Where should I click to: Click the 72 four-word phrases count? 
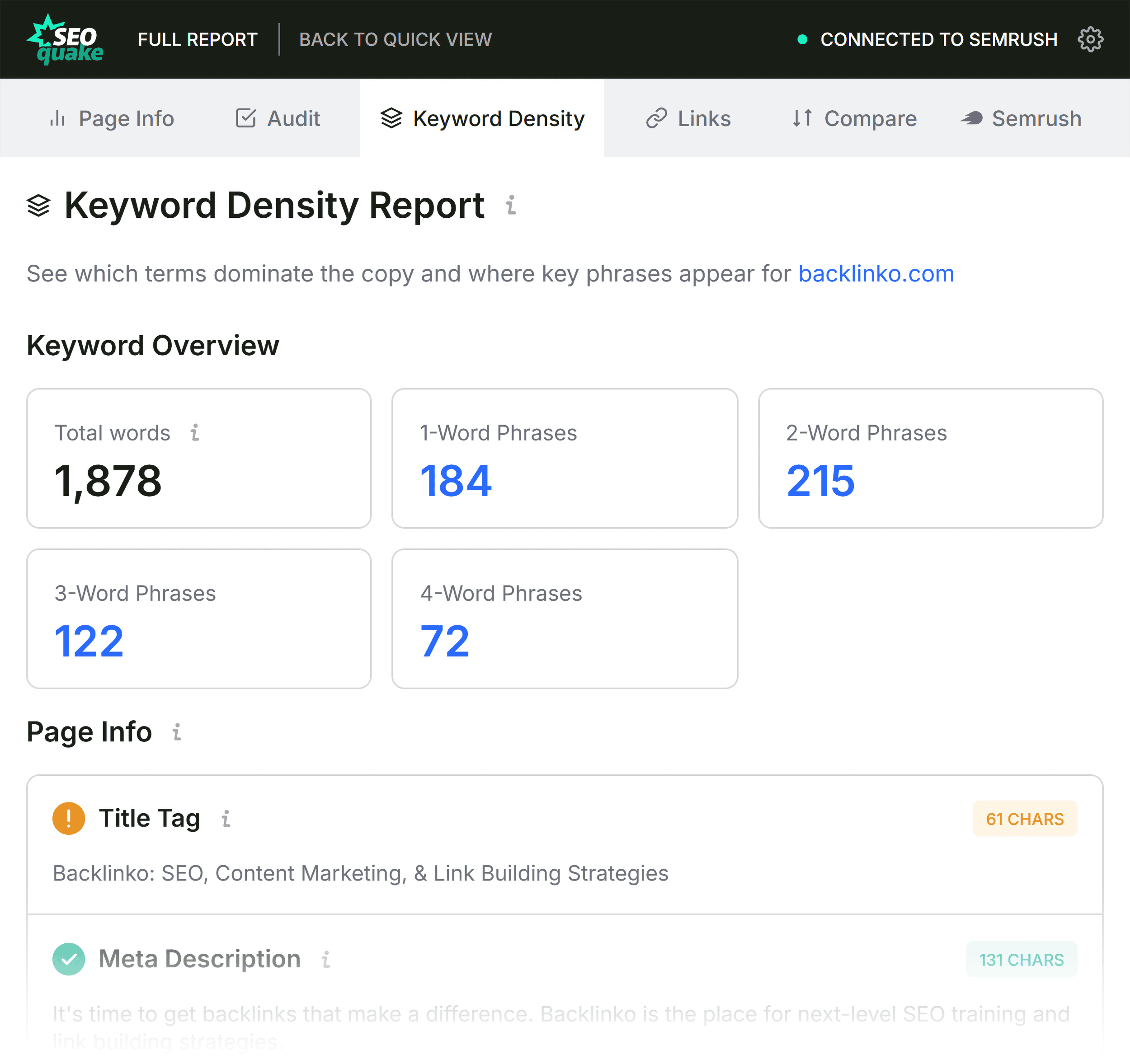point(444,641)
